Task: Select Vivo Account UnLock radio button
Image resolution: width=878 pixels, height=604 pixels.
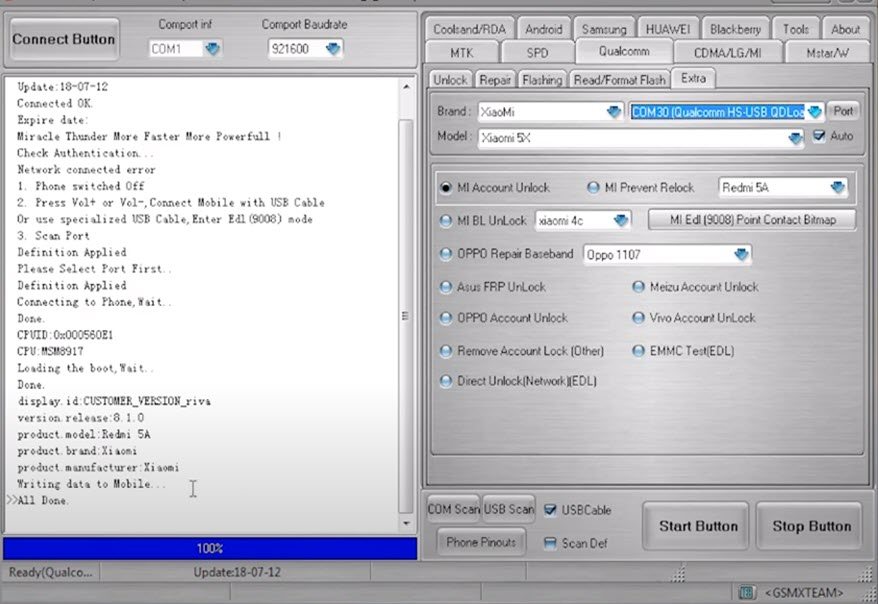Action: tap(638, 318)
